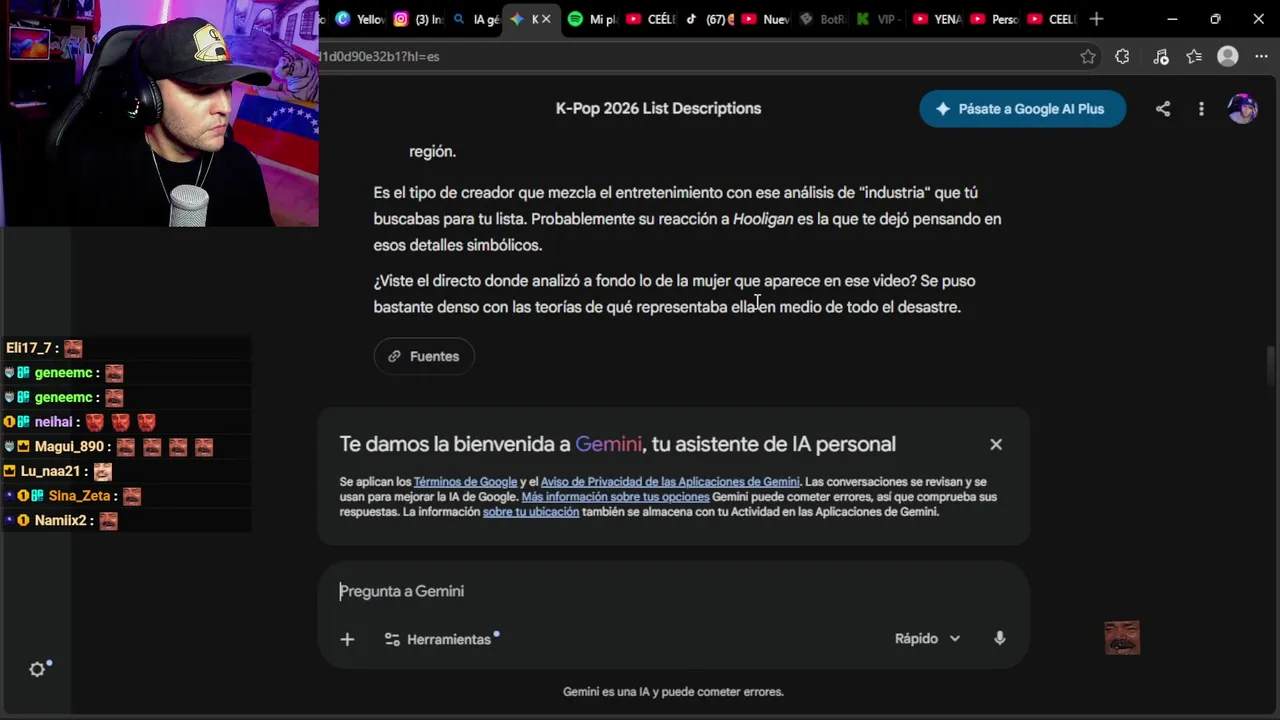The image size is (1280, 720).
Task: Open the browser three-dot settings menu
Action: [x=1261, y=57]
